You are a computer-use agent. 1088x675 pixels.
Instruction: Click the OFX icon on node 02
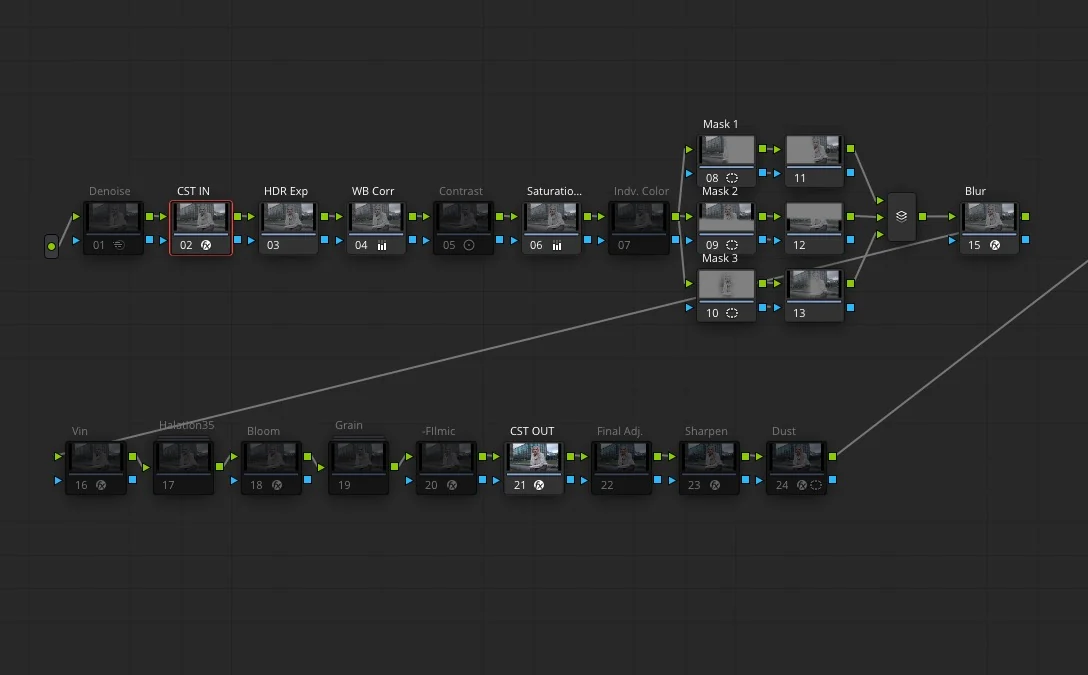206,245
